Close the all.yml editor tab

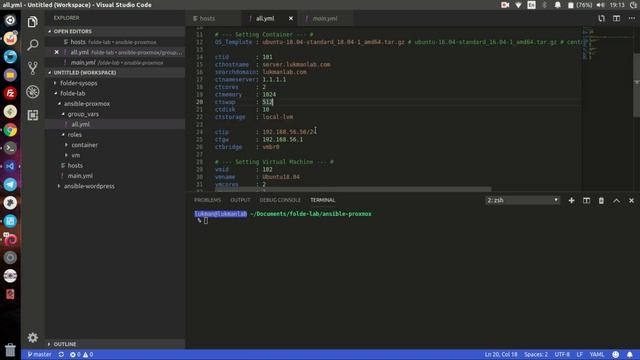point(291,18)
